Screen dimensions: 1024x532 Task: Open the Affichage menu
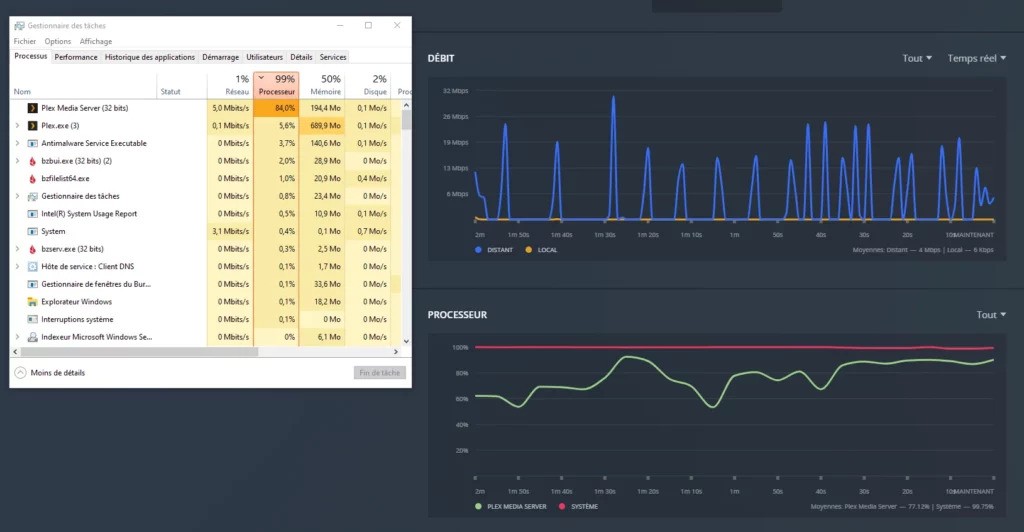click(x=95, y=41)
